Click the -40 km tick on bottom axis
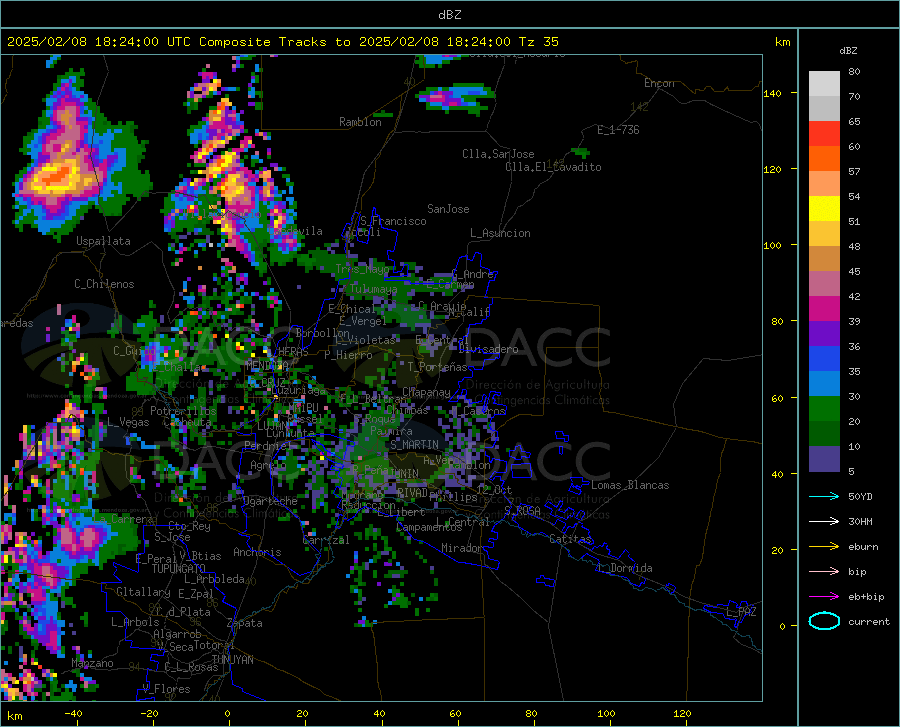This screenshot has width=900, height=727. [73, 714]
